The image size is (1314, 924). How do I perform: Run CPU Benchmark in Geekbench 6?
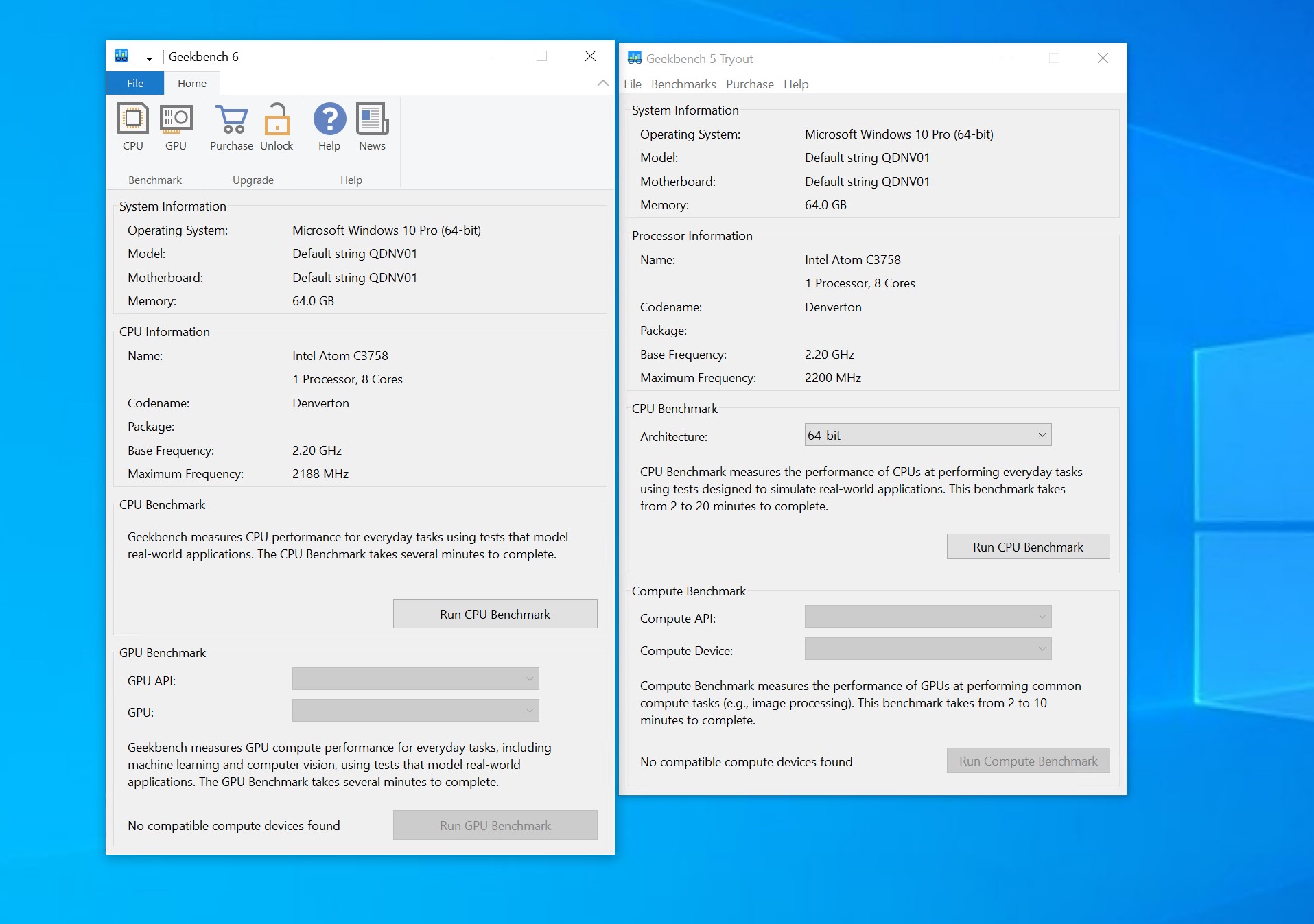coord(495,614)
